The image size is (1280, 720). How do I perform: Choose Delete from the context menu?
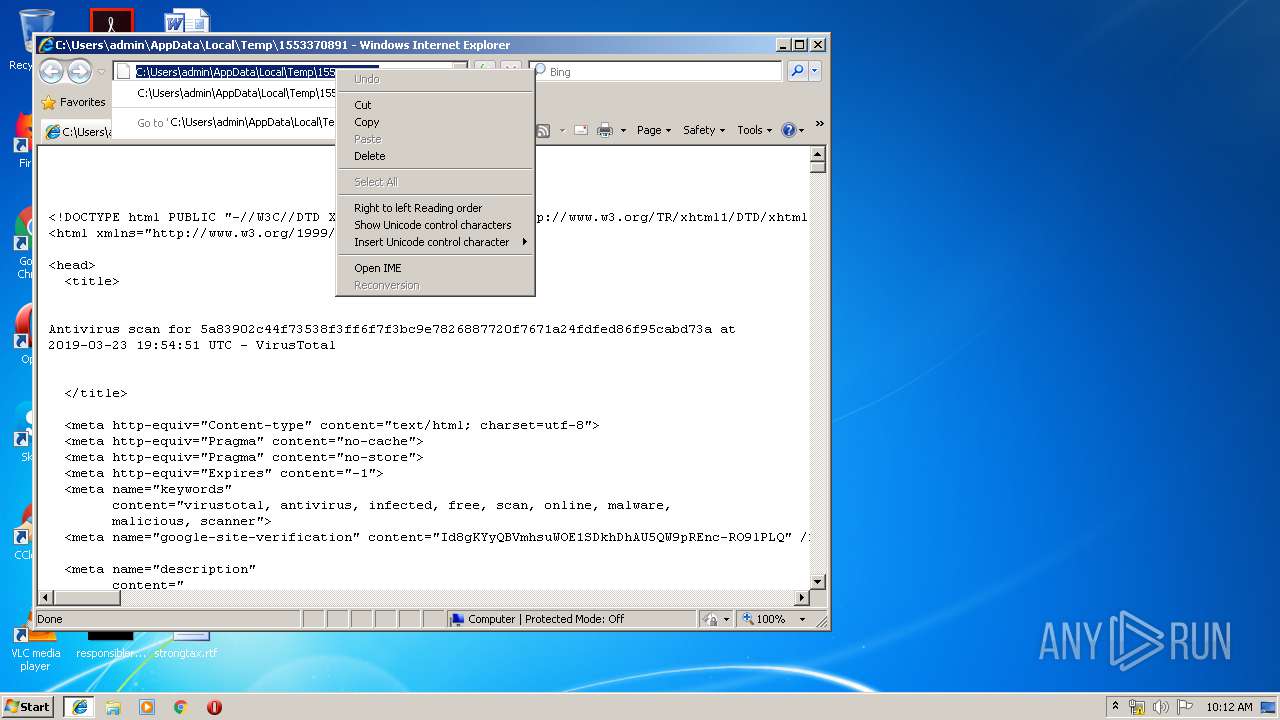click(434, 156)
